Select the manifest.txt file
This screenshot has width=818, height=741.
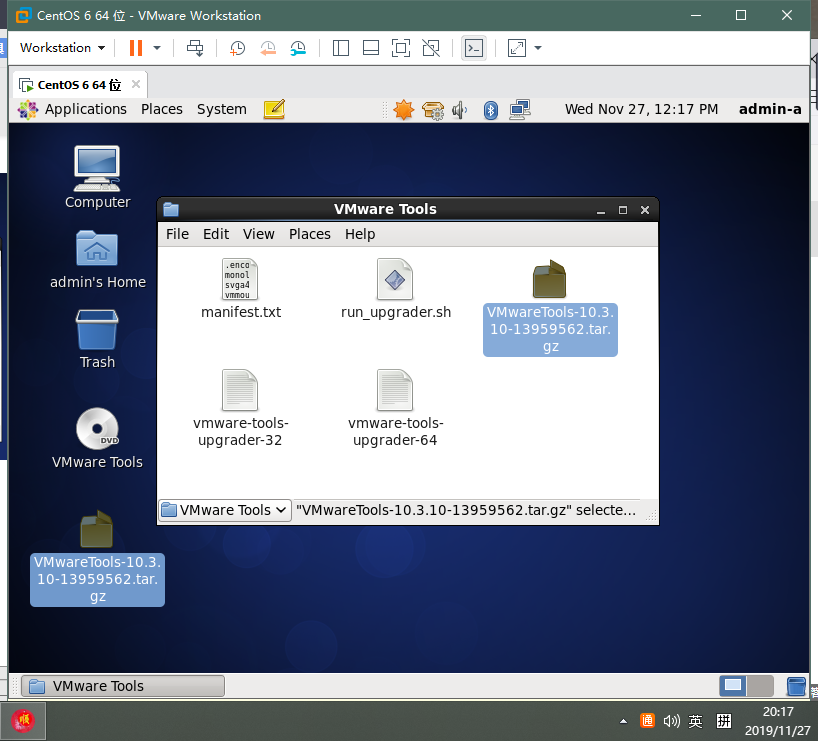click(x=240, y=289)
